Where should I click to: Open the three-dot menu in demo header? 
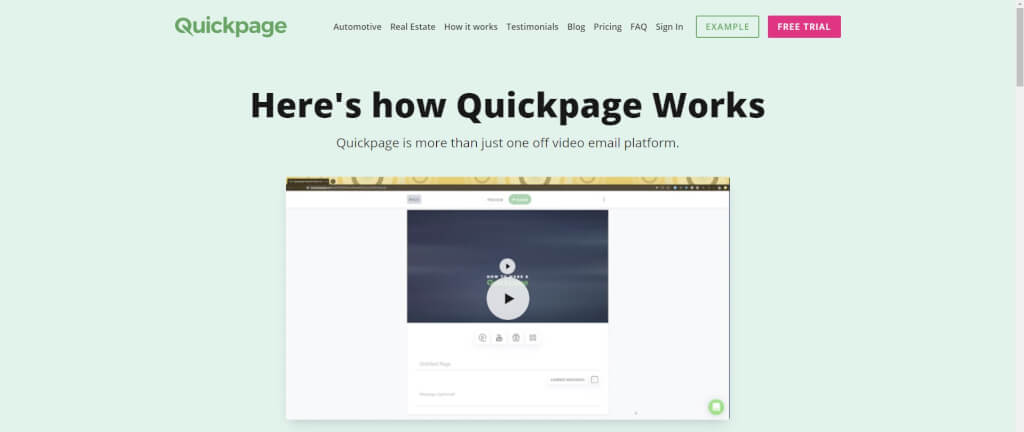point(603,199)
